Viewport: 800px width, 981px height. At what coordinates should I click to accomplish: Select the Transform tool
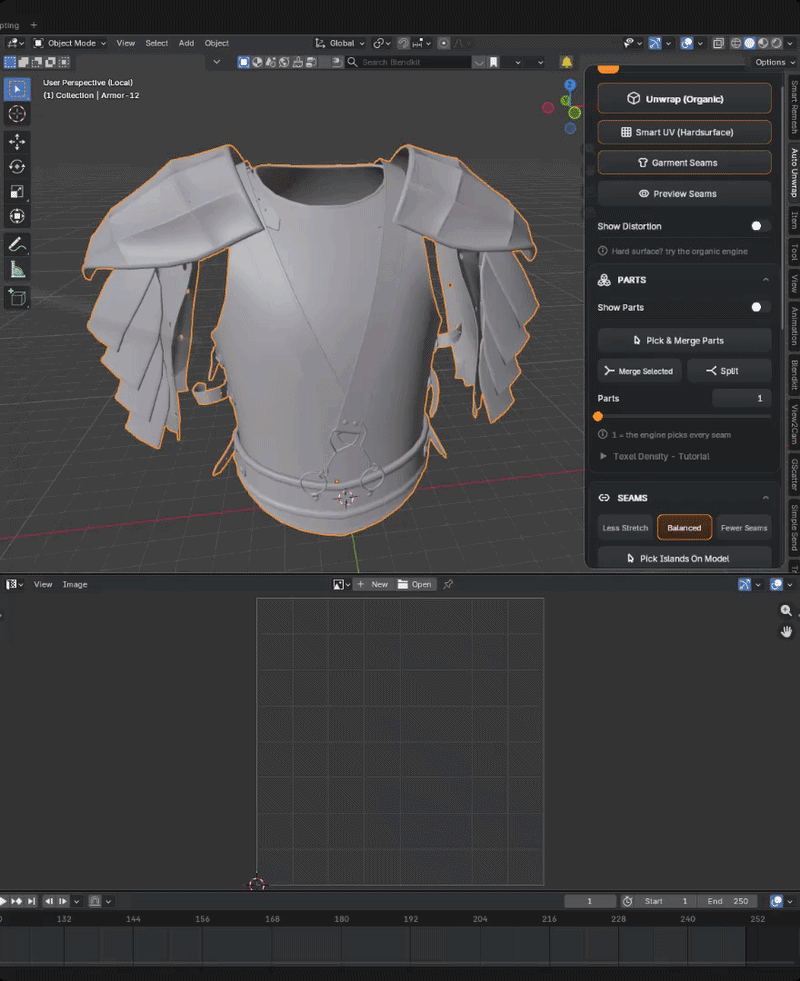[x=17, y=216]
